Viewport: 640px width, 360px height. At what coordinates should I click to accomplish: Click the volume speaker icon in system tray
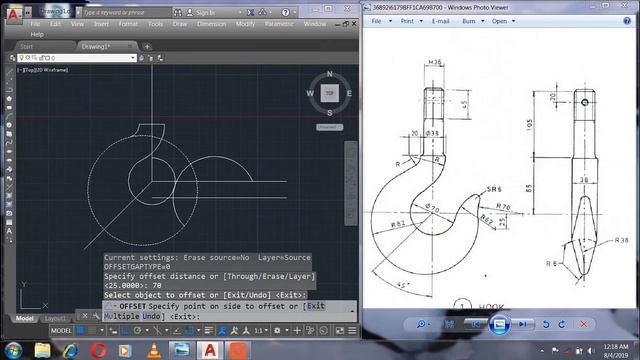(x=591, y=351)
